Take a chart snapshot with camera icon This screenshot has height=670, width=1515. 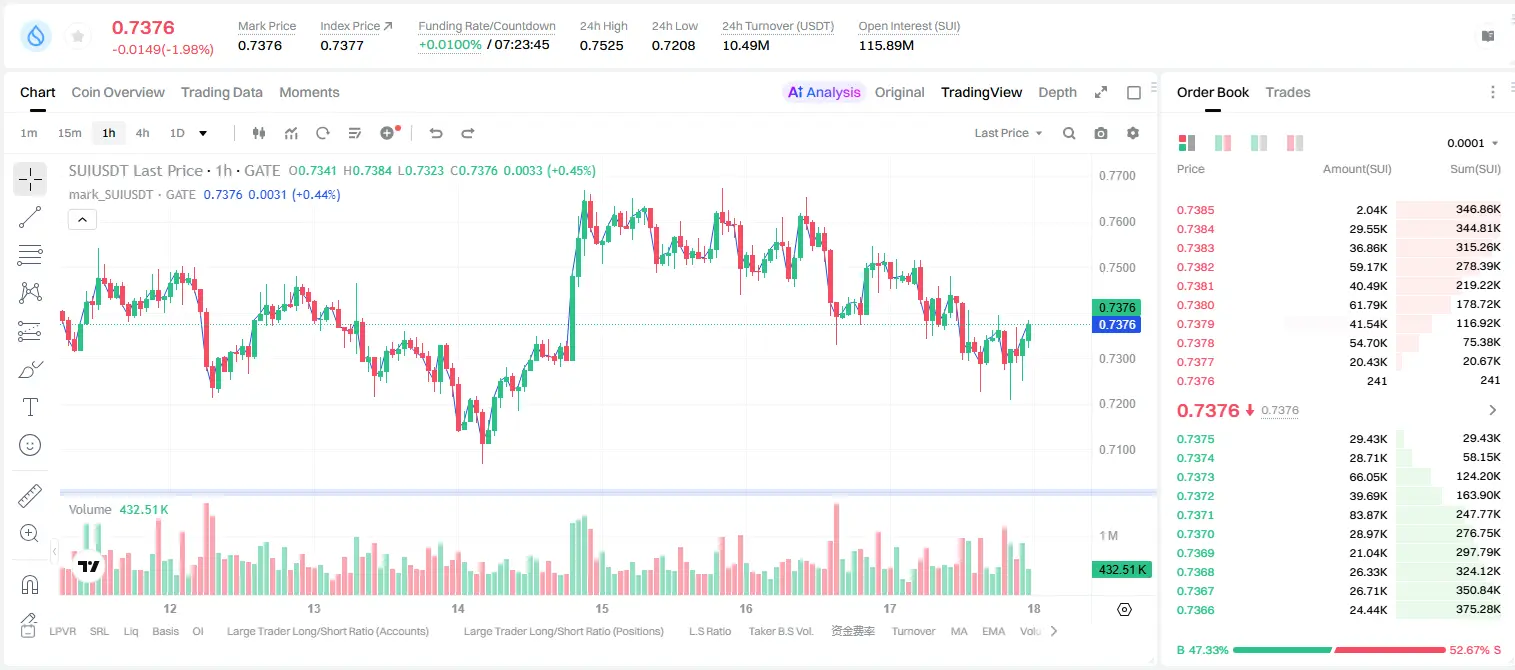click(x=1101, y=133)
